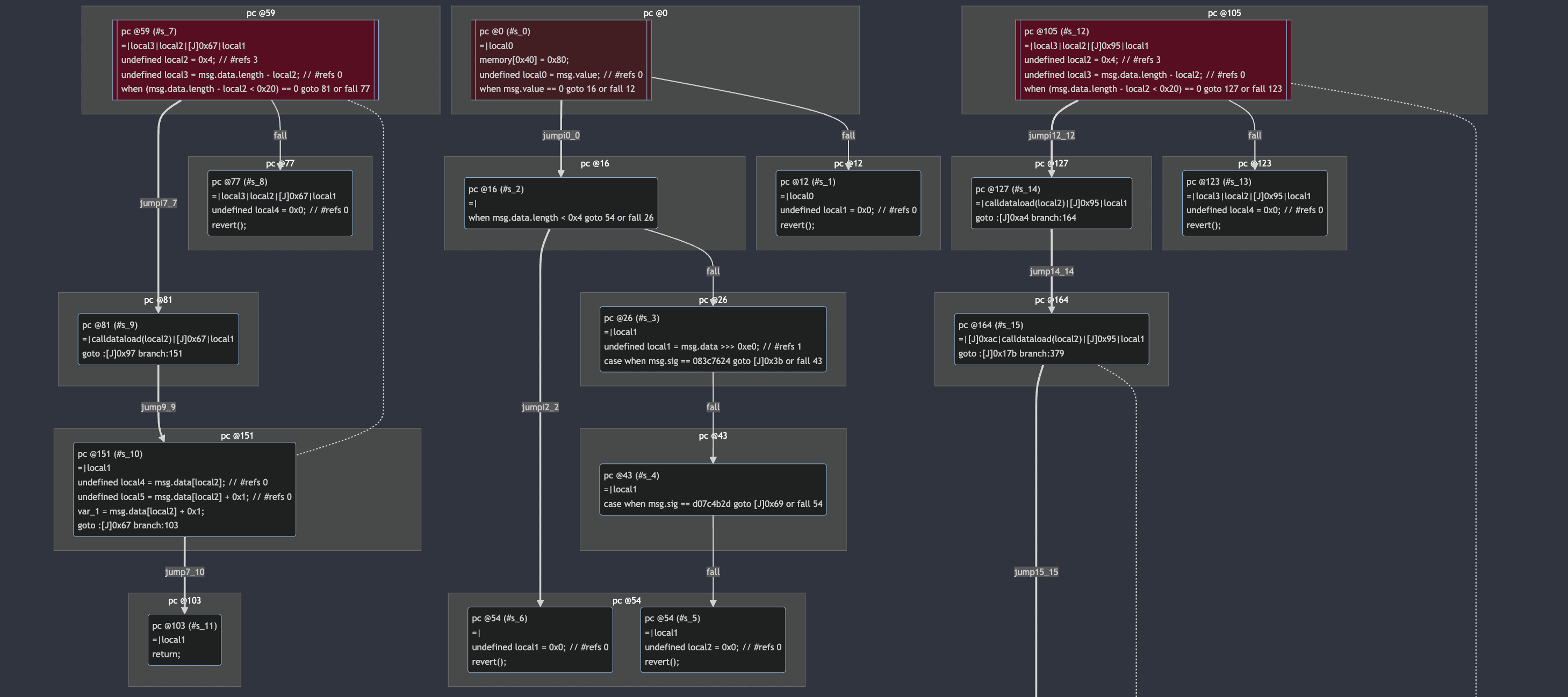Click 'goto 81 or fall 77' condition line

tap(246, 89)
